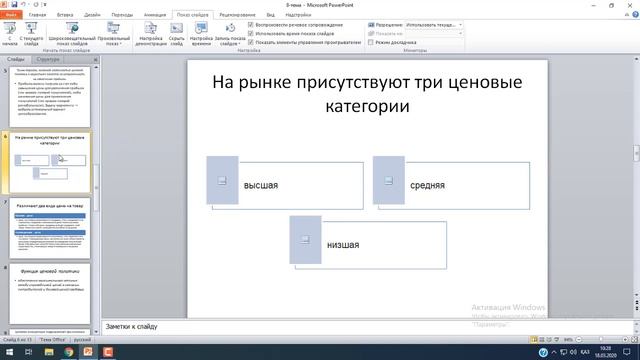Screen dimensions: 640x360
Task: Click Repeat icon in Quick Access toolbar
Action: [x=36, y=4]
